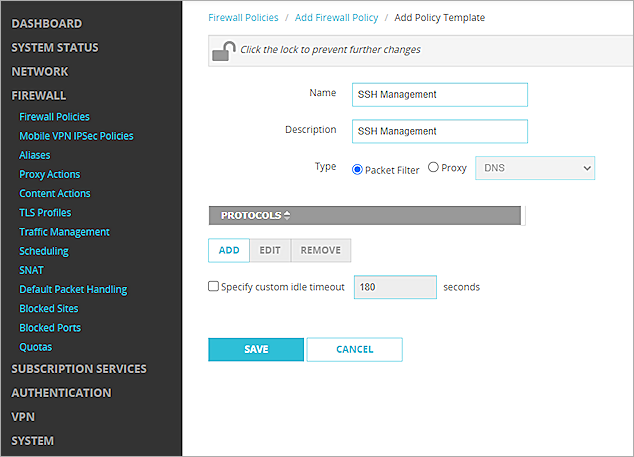
Task: Open Content Actions page
Action: (55, 193)
